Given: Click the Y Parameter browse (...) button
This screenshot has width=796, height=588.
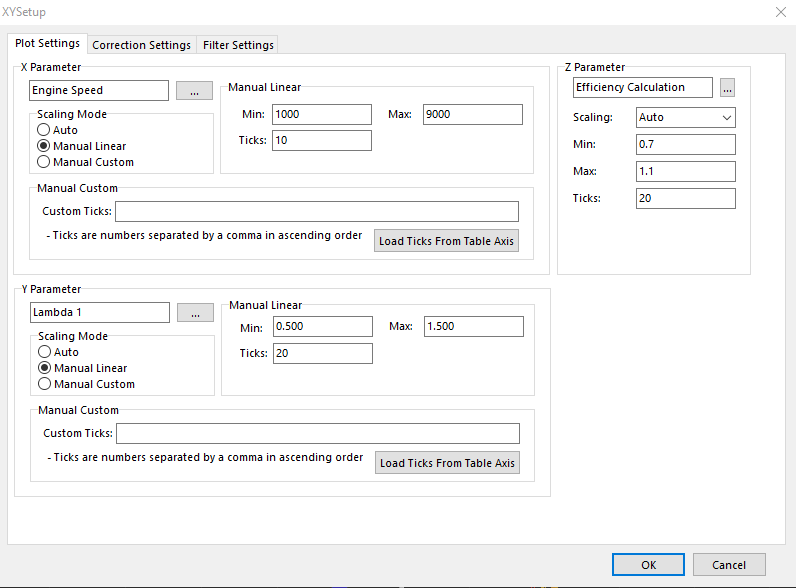Looking at the screenshot, I should 195,313.
